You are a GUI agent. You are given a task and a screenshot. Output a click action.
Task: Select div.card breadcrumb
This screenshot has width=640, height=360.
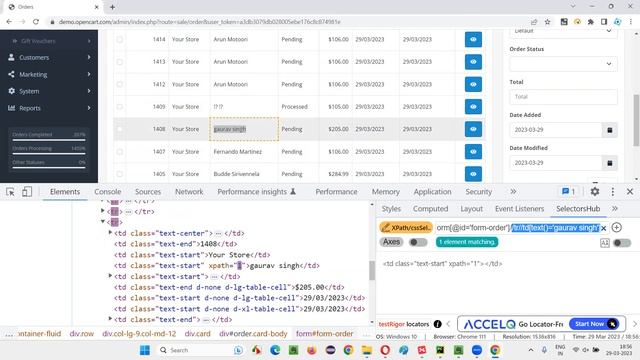(x=198, y=333)
